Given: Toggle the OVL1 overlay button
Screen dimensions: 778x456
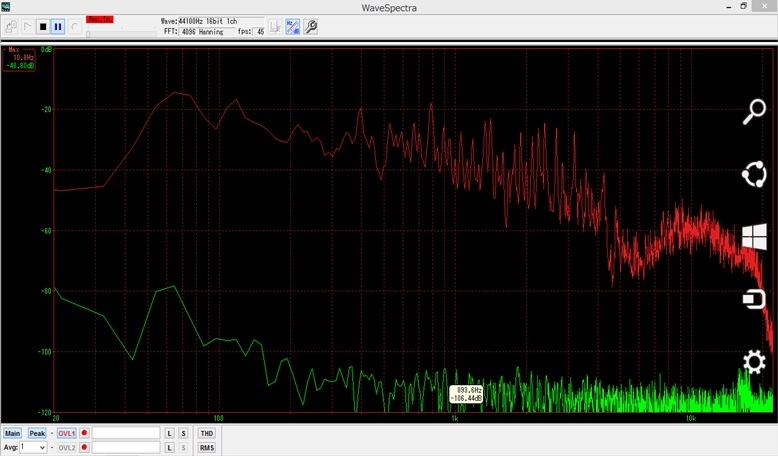Looking at the screenshot, I should click(66, 433).
